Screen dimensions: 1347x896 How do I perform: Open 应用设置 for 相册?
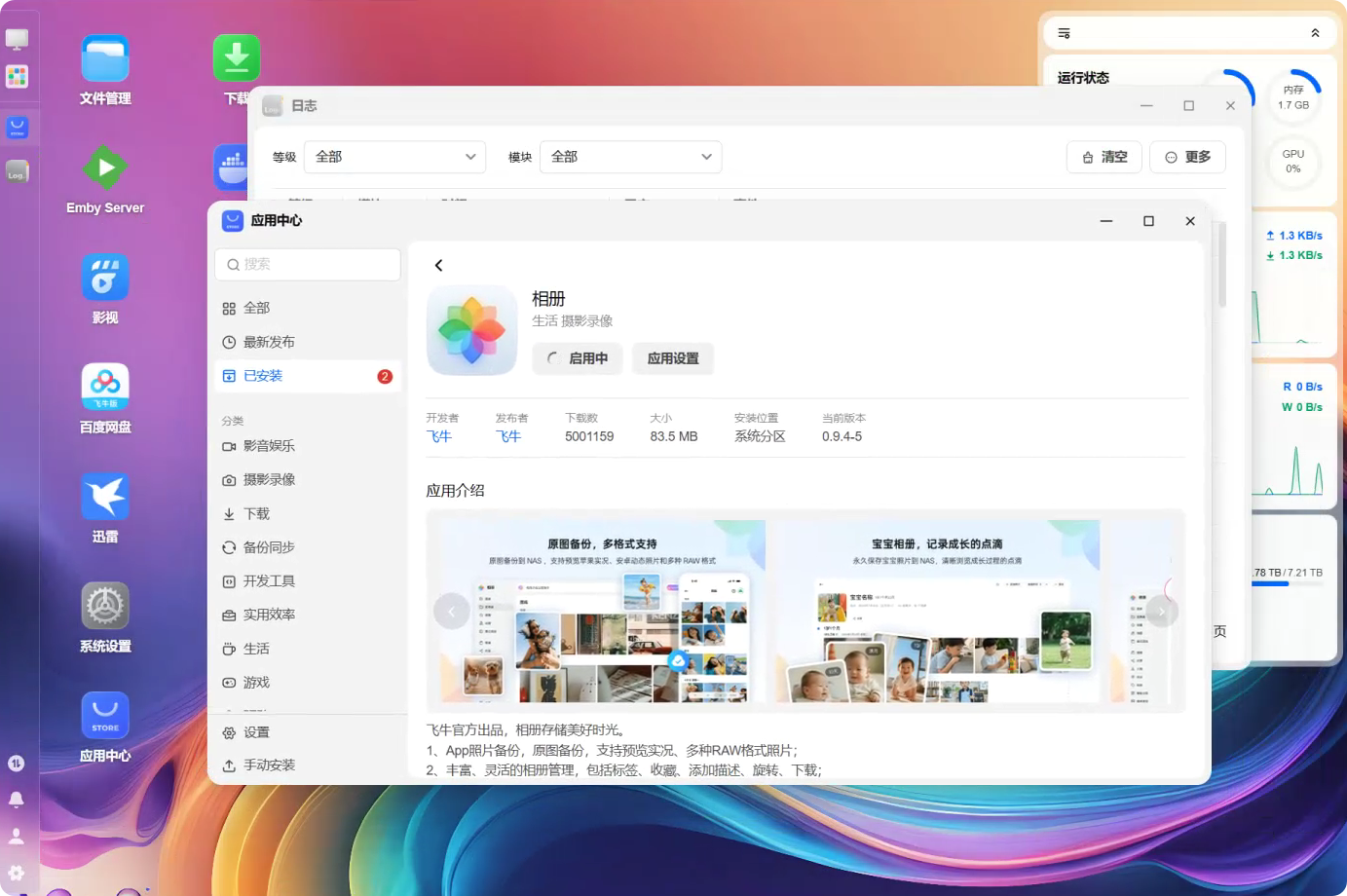[x=673, y=358]
